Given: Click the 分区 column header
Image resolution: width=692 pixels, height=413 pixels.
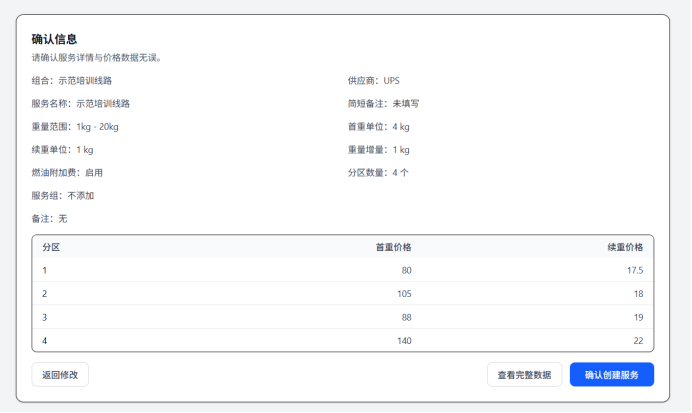Looking at the screenshot, I should point(51,247).
